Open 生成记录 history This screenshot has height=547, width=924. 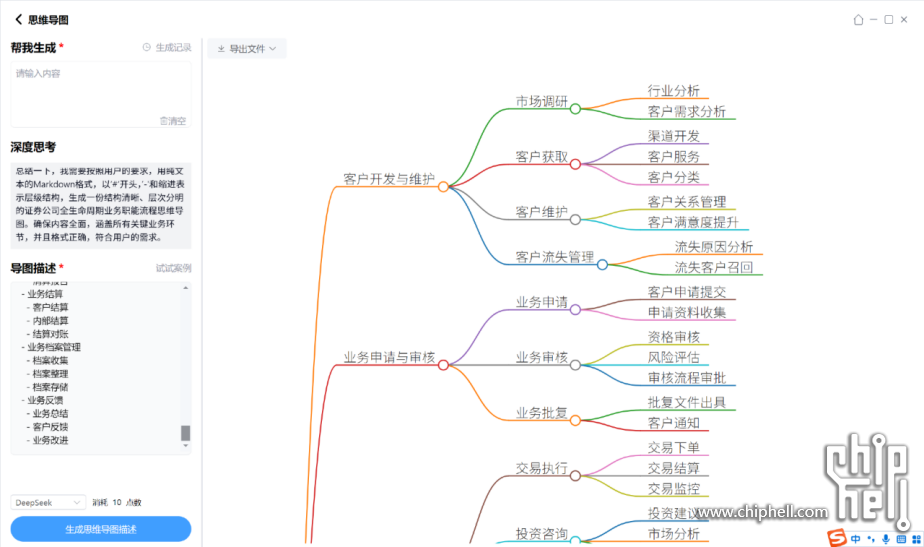tap(167, 47)
